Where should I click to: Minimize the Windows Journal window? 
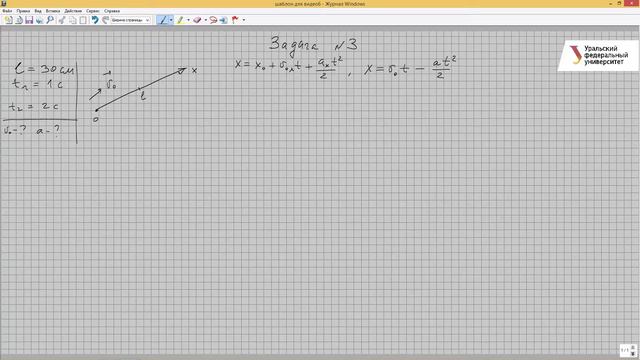point(611,4)
